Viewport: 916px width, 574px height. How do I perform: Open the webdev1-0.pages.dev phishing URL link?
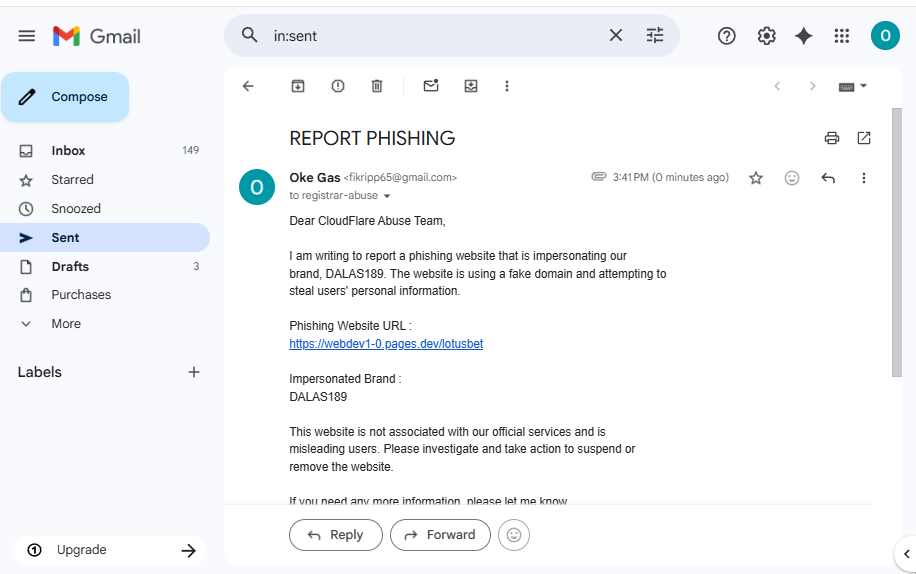386,344
